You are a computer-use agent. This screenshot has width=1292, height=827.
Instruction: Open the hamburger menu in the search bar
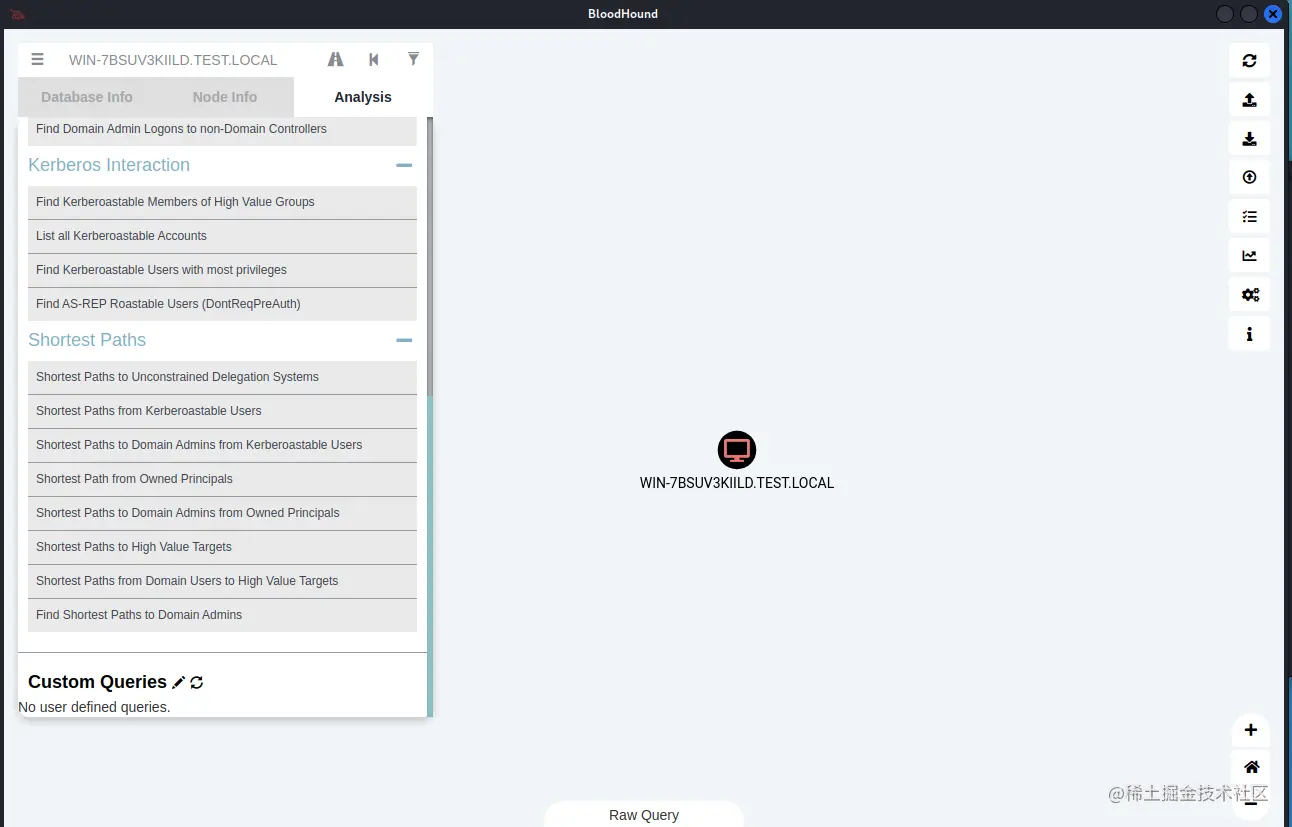(x=37, y=59)
